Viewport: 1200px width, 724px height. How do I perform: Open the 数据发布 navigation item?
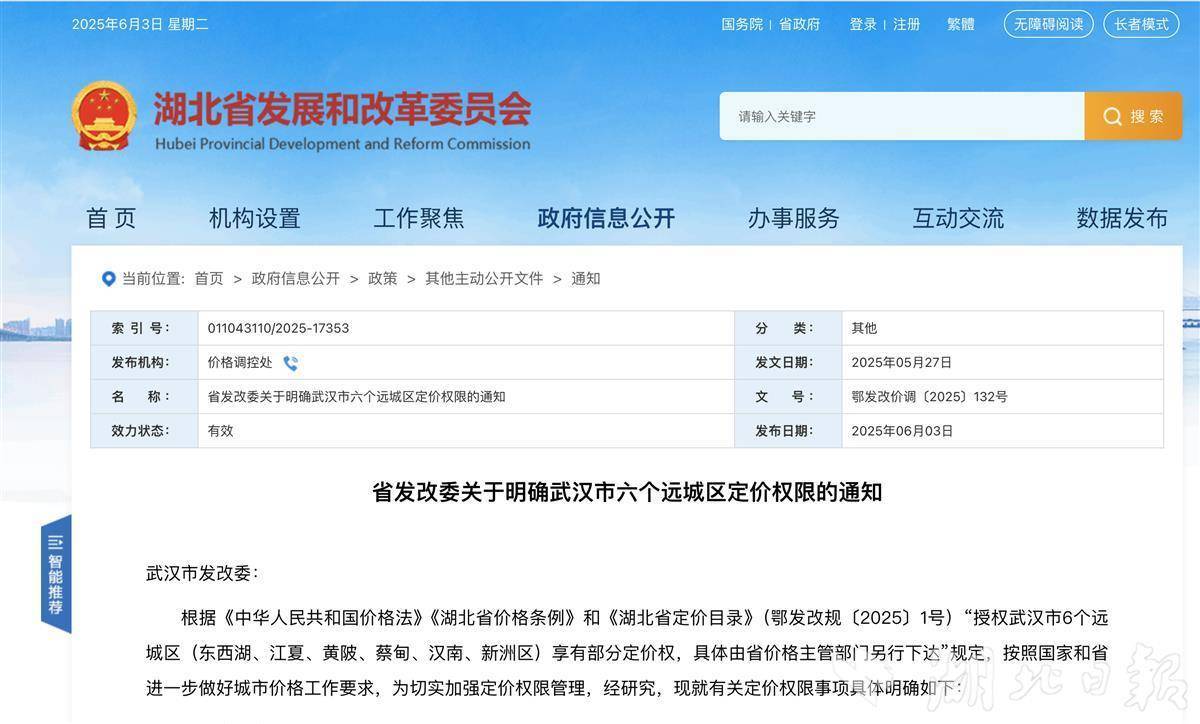pos(1121,218)
